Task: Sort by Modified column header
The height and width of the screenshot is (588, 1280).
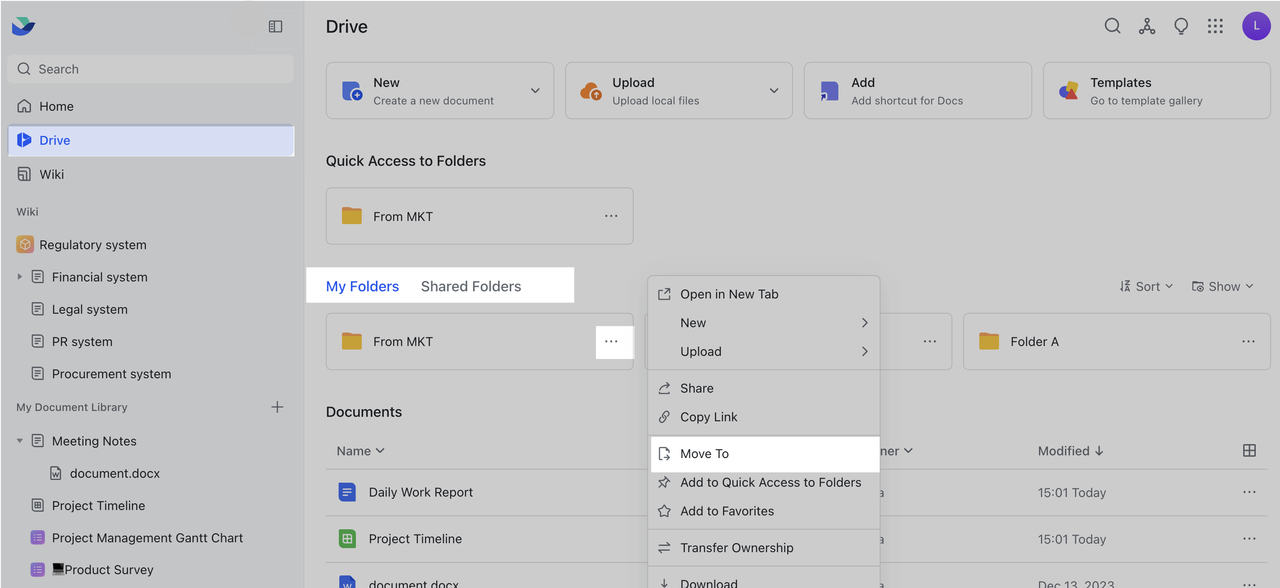Action: pos(1071,451)
